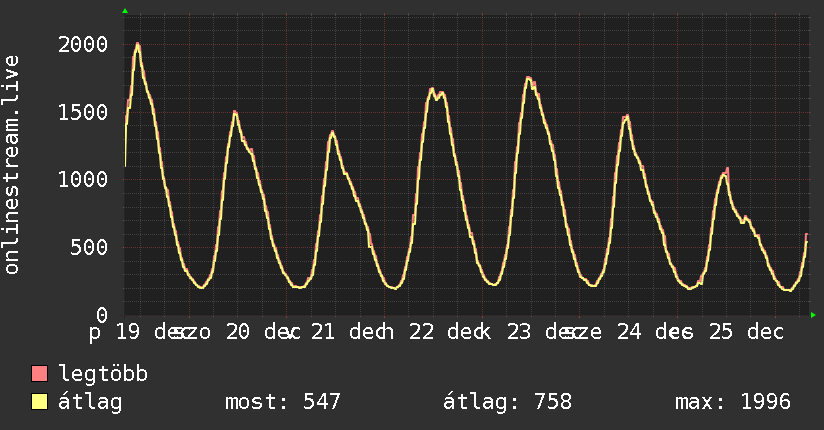Select the átlag legend label beside yellow swatch
The width and height of the screenshot is (824, 430).
pos(90,402)
